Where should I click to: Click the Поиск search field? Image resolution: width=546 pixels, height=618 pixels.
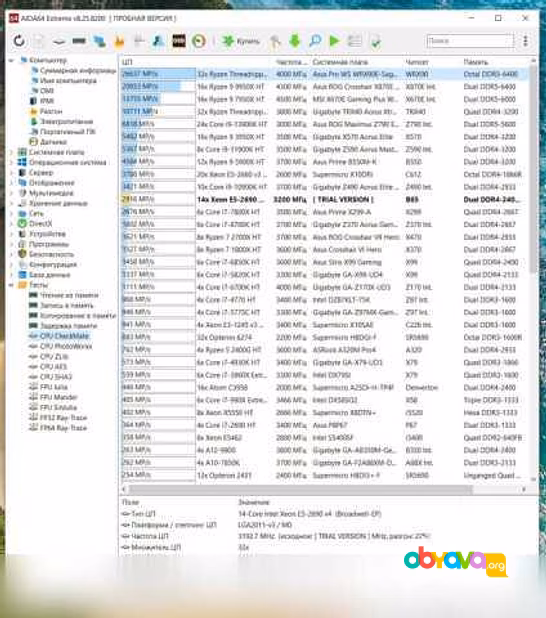pos(470,41)
